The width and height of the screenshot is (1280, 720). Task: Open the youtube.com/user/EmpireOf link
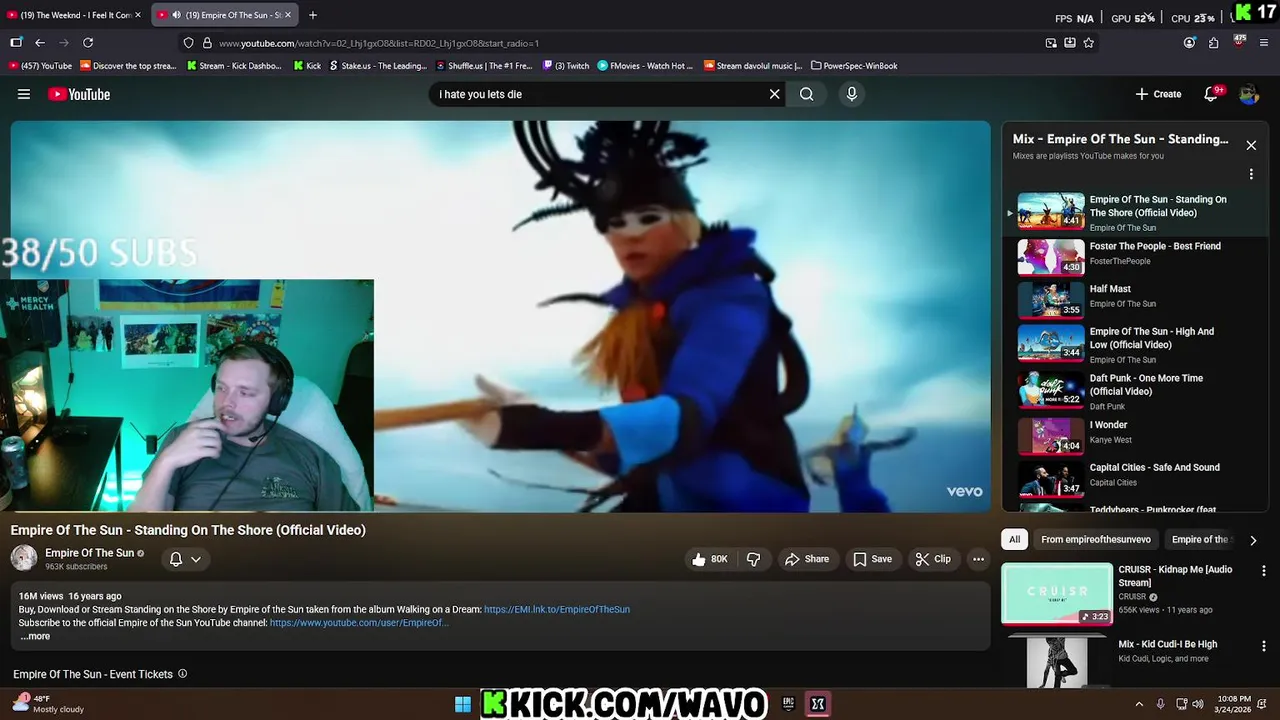point(359,622)
